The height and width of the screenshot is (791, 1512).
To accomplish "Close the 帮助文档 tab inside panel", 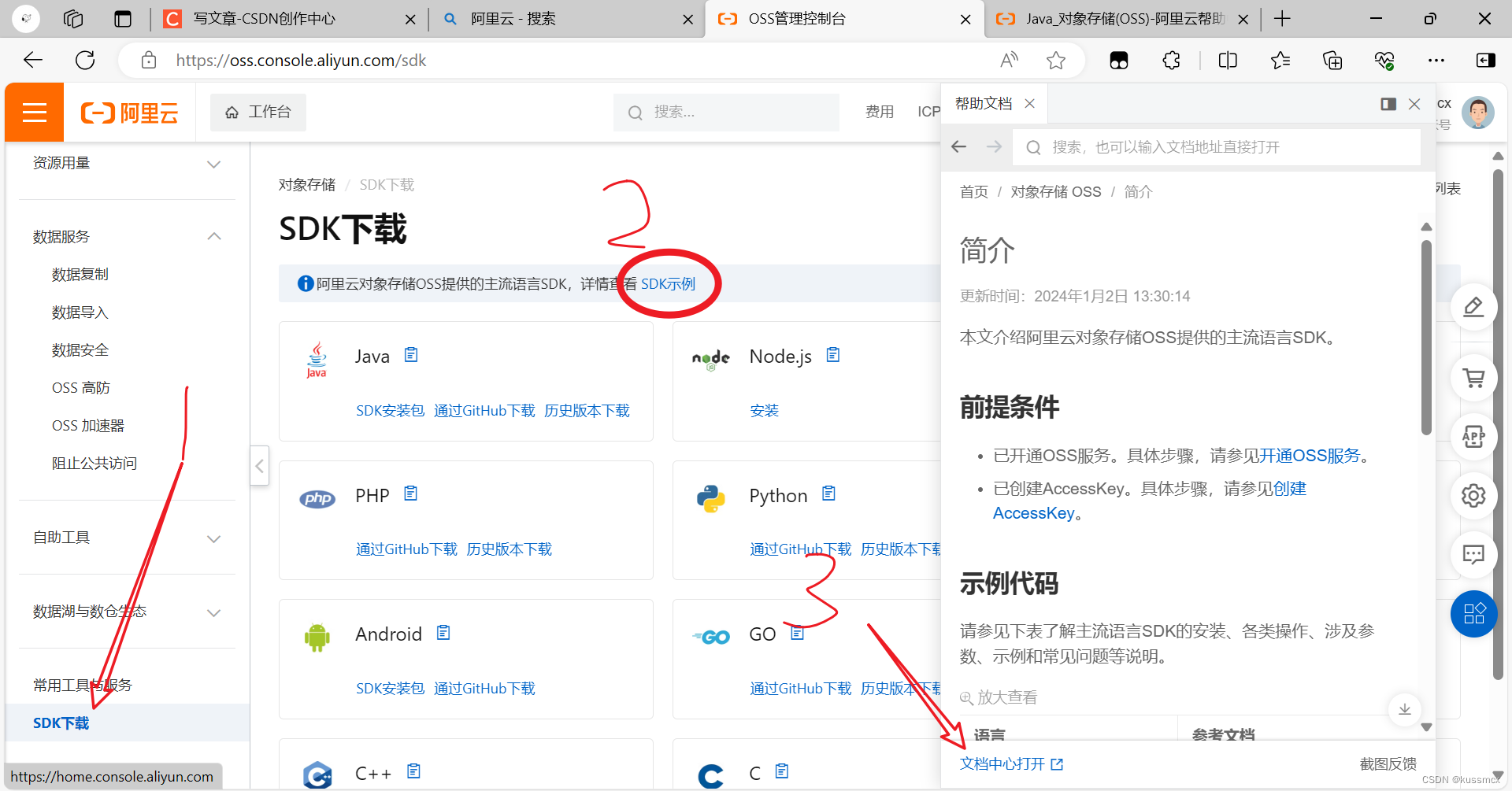I will (1029, 104).
